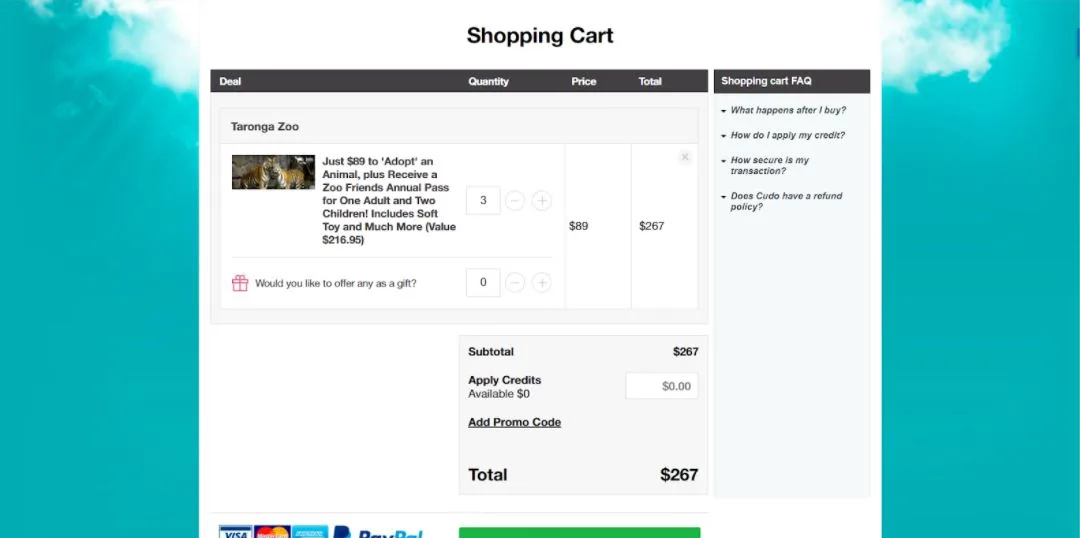Expand 'How do I apply my credit?' FAQ
The image size is (1080, 538).
(x=787, y=135)
